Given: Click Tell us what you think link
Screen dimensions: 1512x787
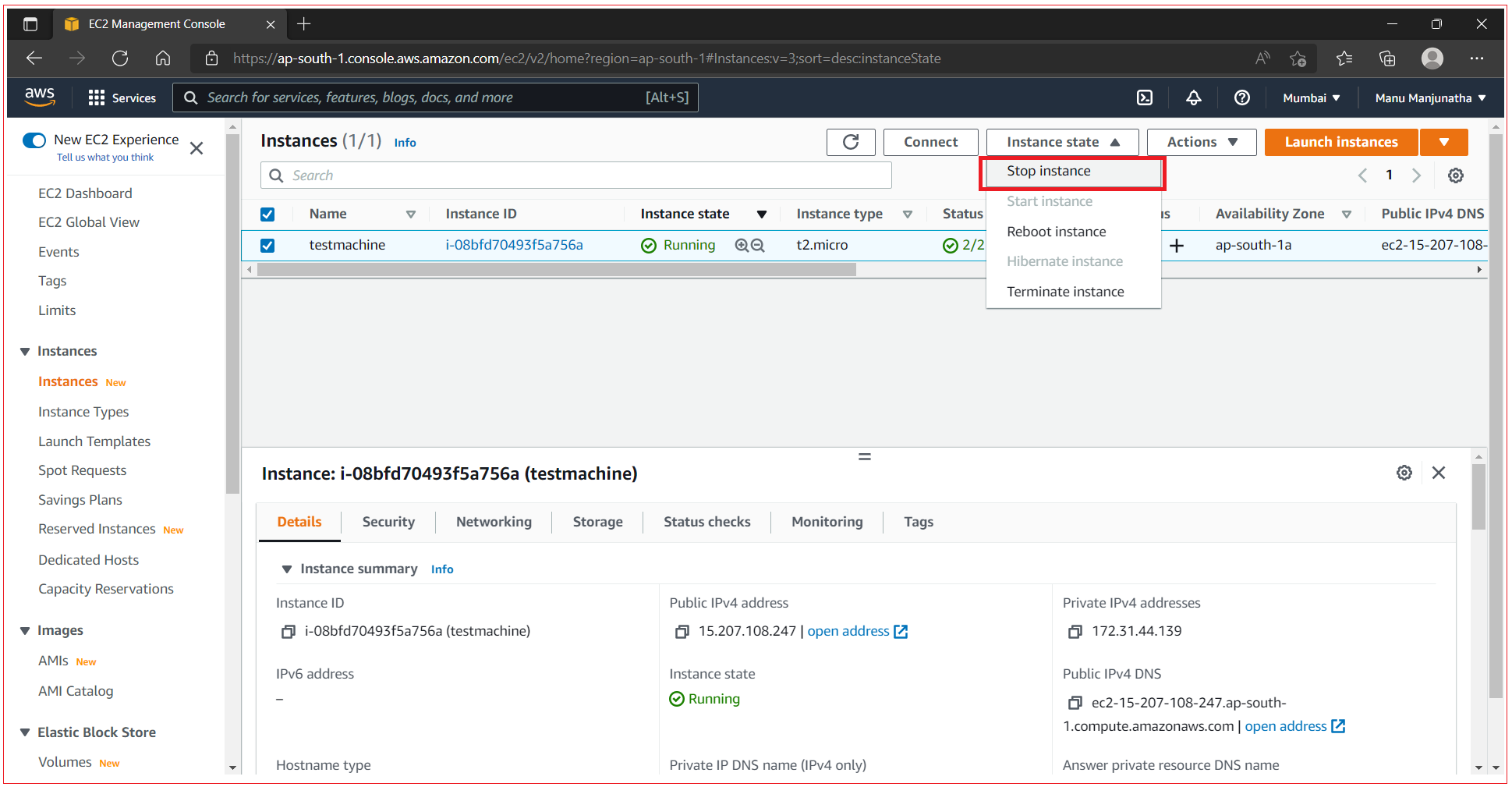Looking at the screenshot, I should tap(105, 158).
